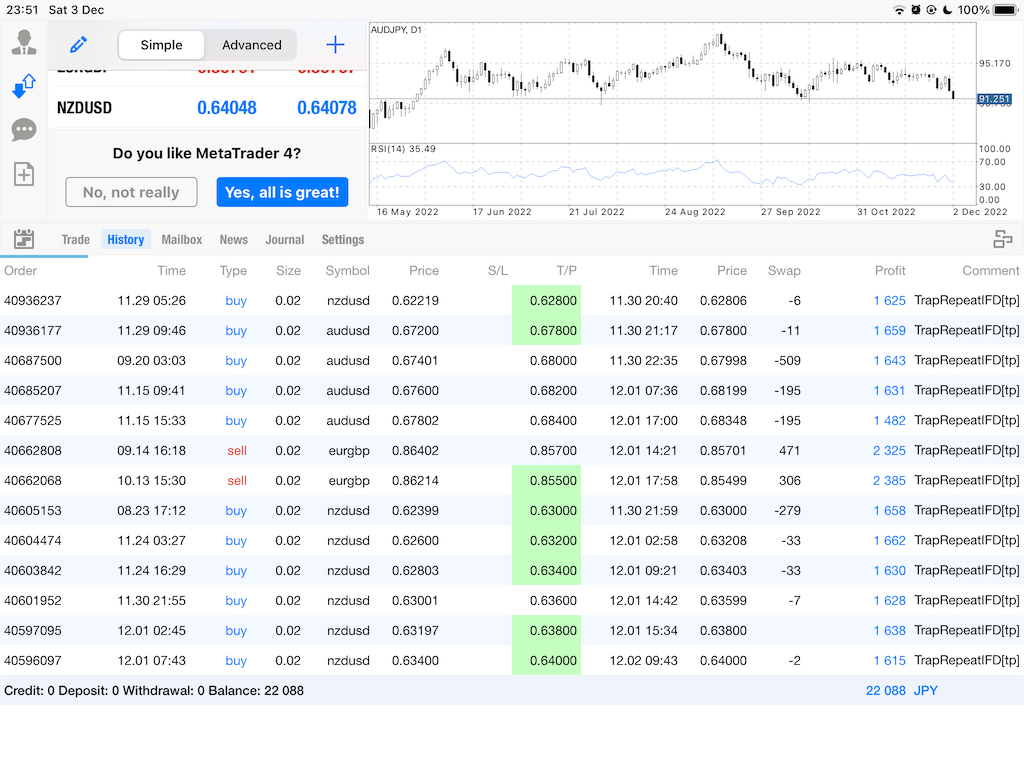
Task: Click the AUDJPY D1 candlestick chart
Action: point(673,83)
